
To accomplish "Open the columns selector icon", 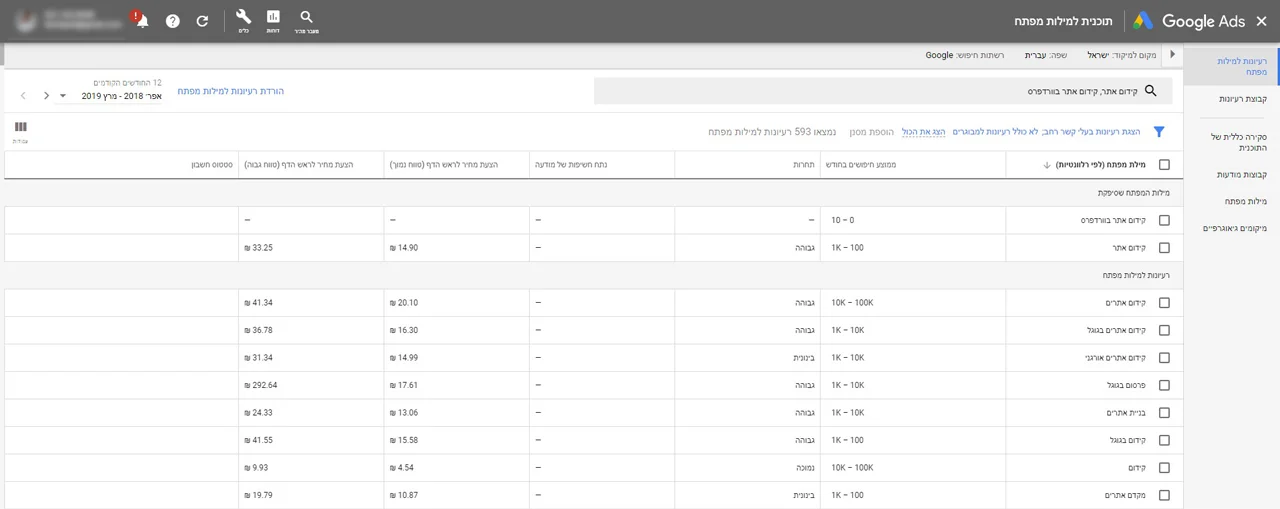I will pyautogui.click(x=21, y=128).
